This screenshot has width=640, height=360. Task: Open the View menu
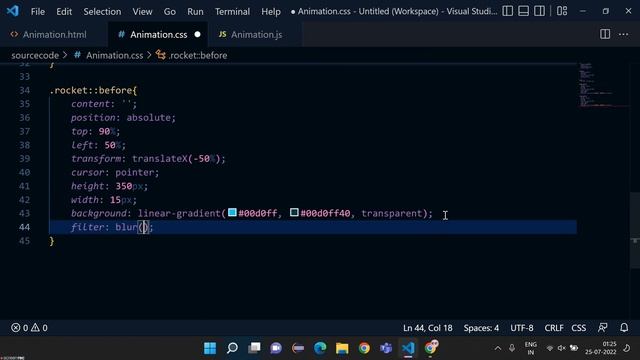(x=142, y=11)
